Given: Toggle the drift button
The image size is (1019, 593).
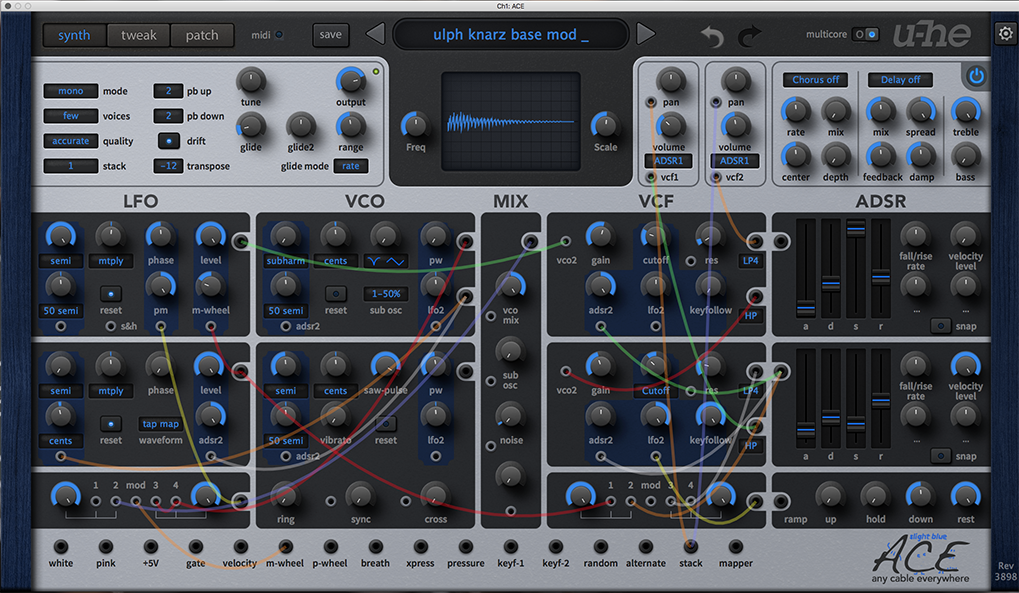Looking at the screenshot, I should pyautogui.click(x=169, y=140).
